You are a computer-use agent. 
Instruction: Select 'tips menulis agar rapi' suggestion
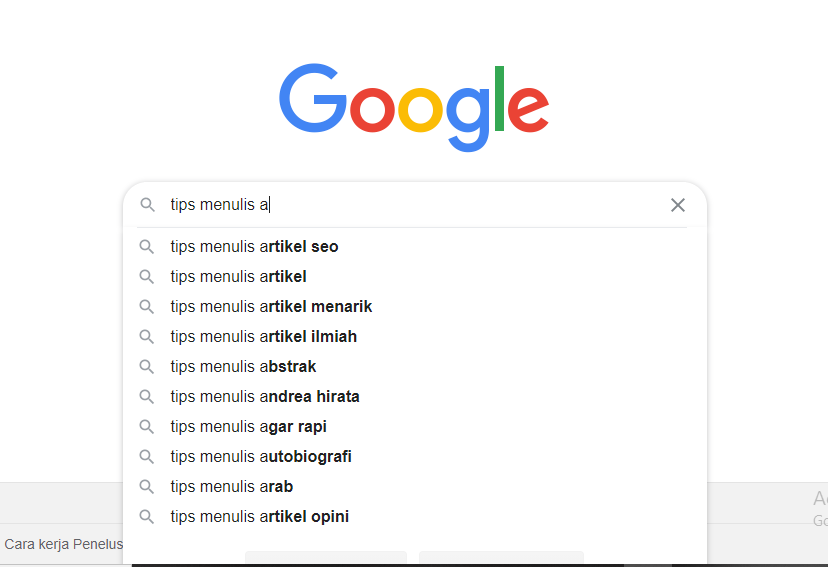click(x=415, y=427)
